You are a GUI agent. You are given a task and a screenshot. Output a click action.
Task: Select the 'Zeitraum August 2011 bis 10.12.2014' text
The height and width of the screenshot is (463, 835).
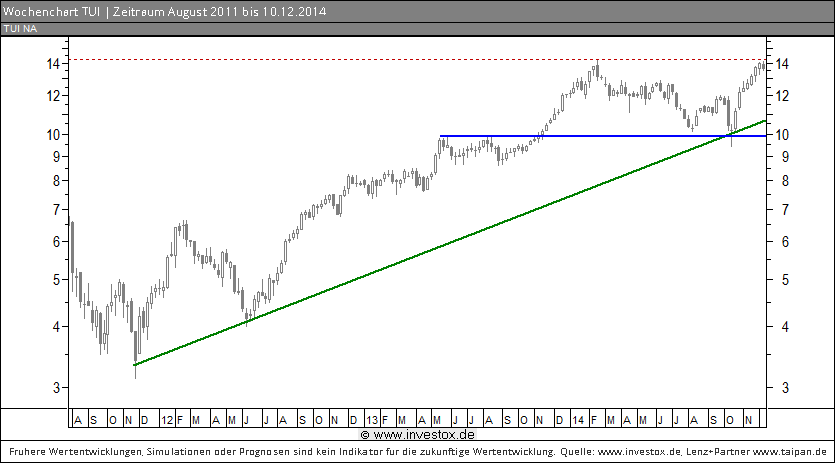point(219,11)
